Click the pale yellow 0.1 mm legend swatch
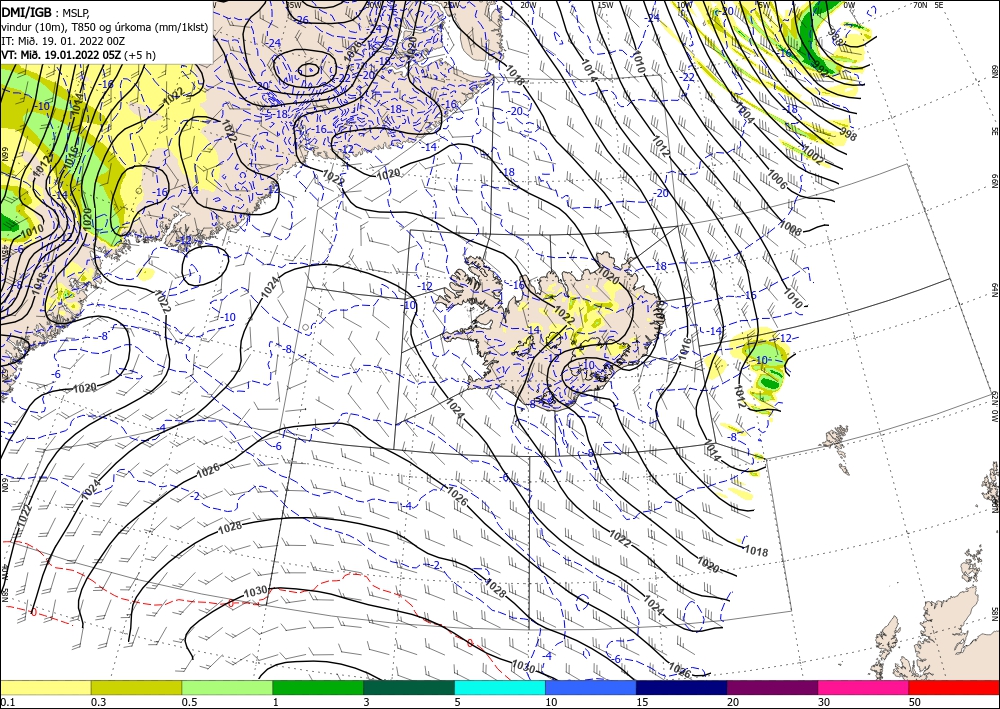Viewport: 1000px width, 709px height. coord(45,687)
